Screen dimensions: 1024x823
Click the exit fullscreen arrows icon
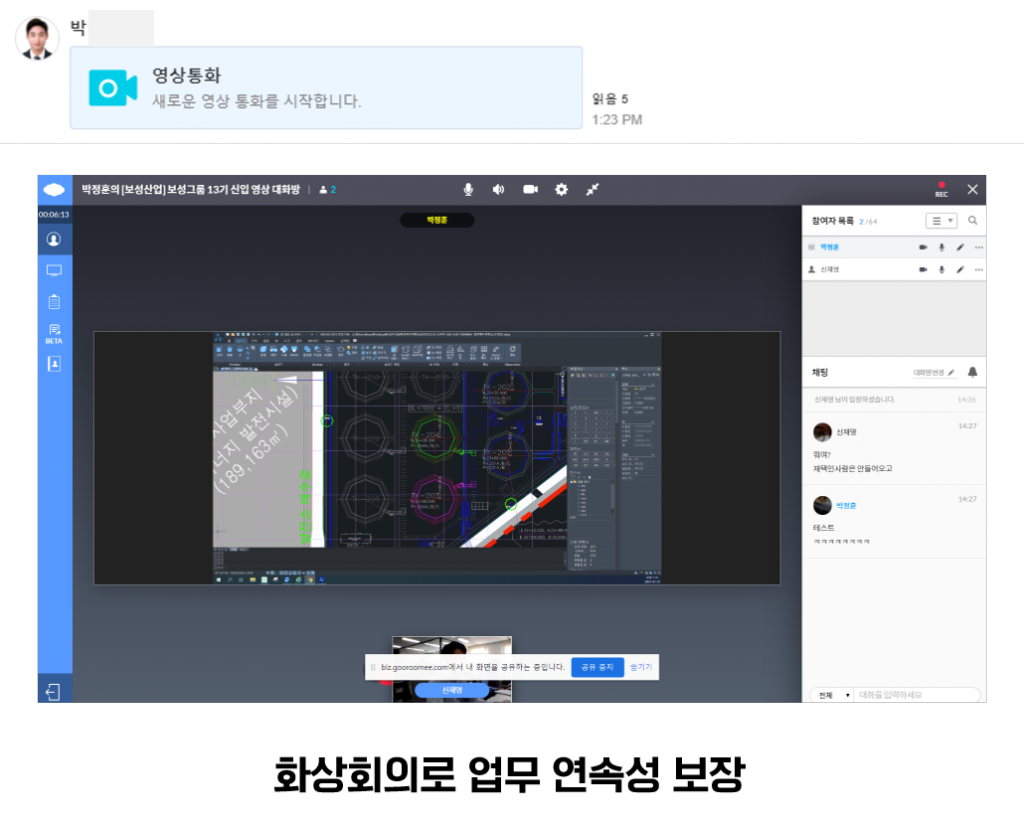point(592,190)
